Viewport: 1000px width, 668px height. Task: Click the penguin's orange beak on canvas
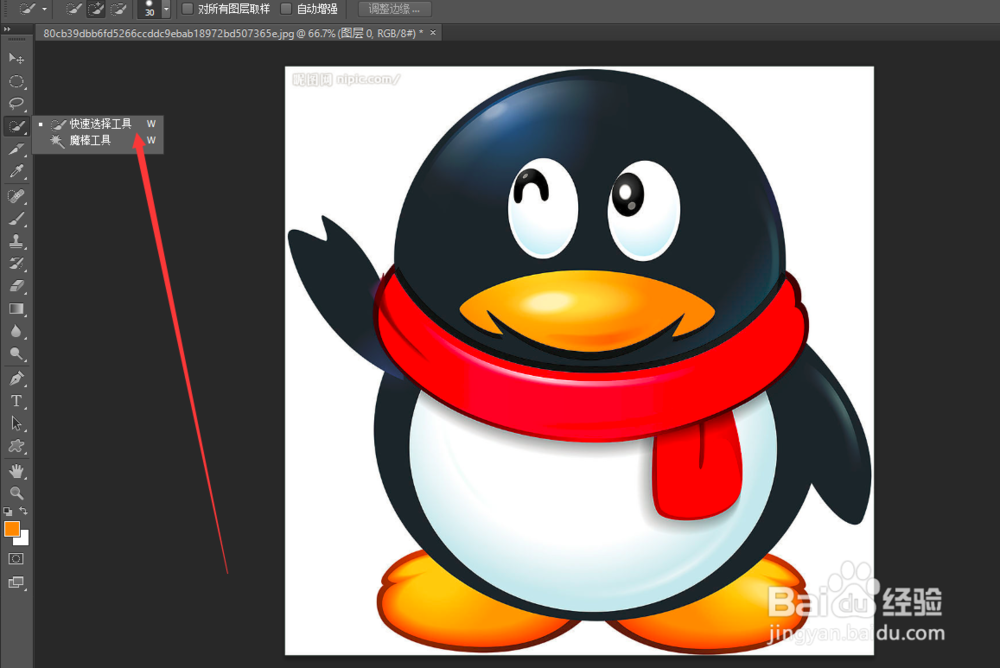[587, 309]
